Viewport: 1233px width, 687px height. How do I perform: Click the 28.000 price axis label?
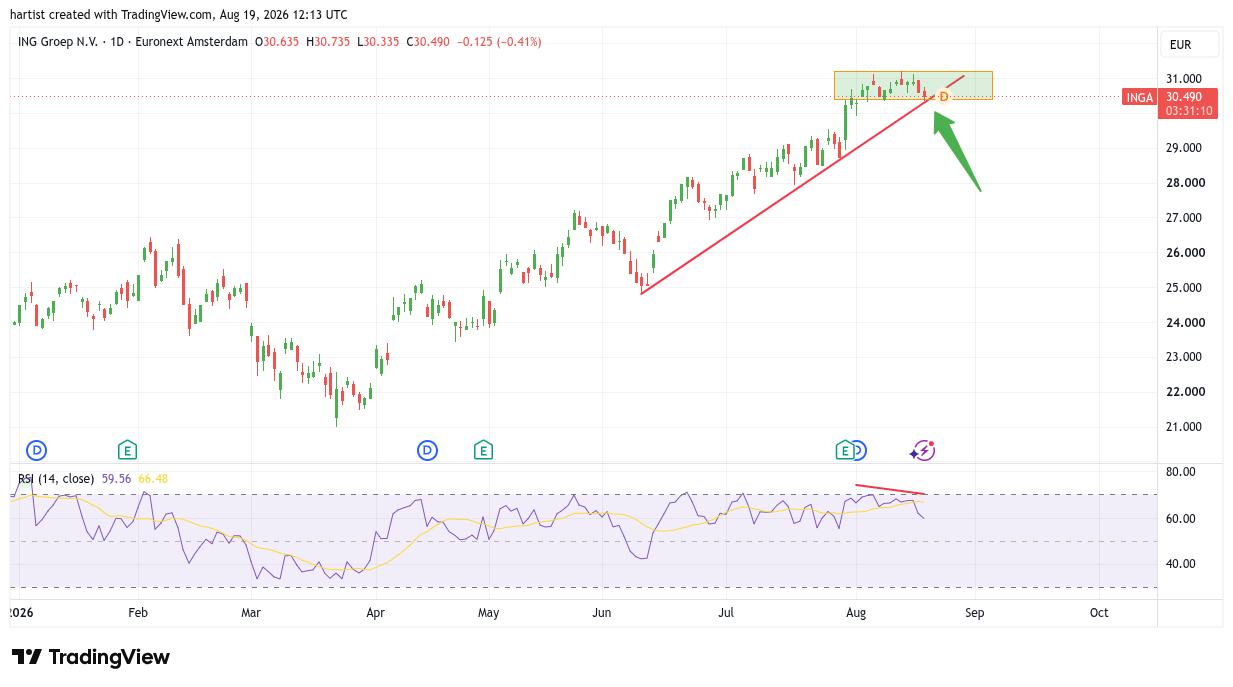click(x=1184, y=183)
